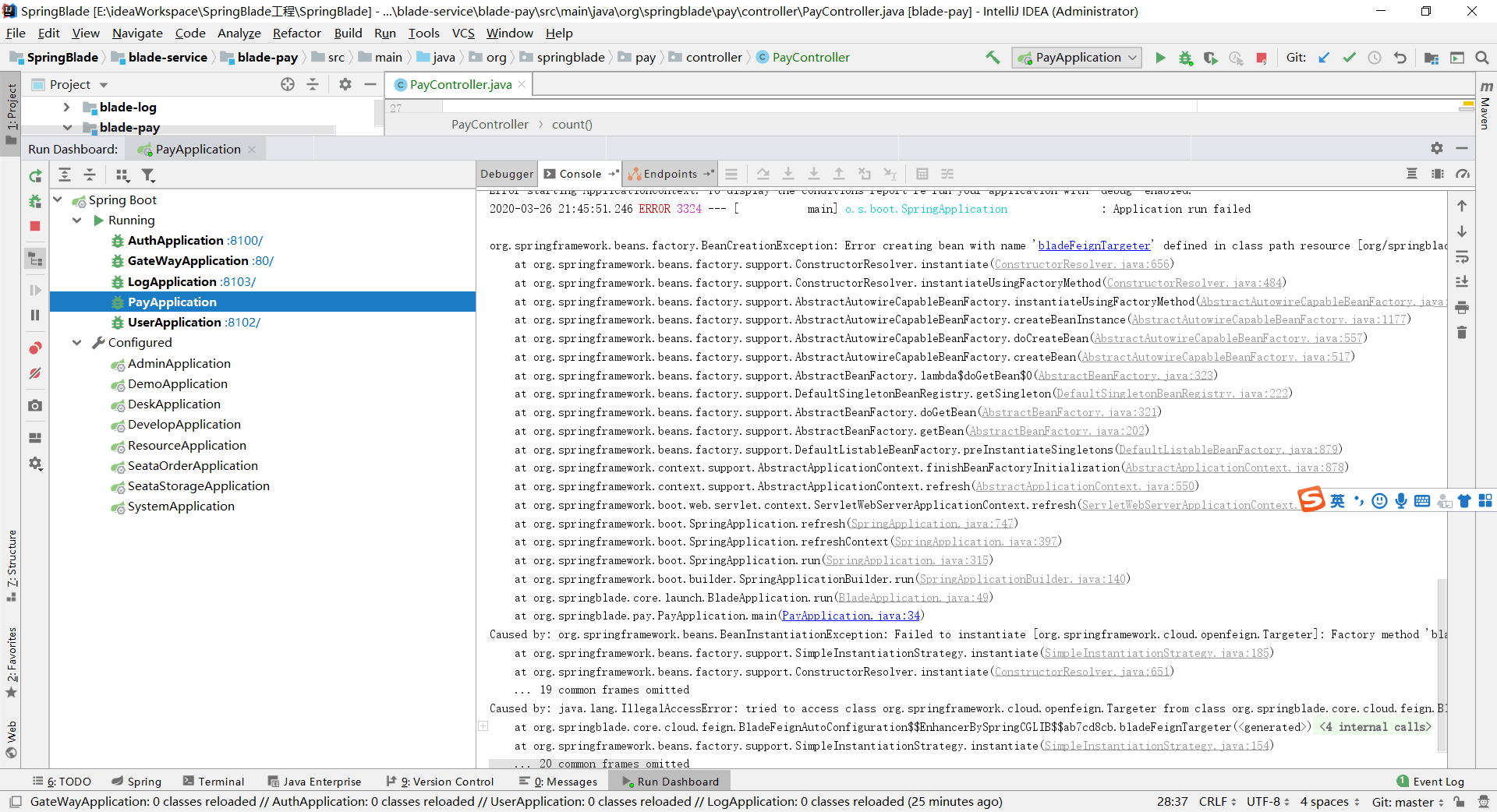Open the Run Dashboard filter icon

148,175
